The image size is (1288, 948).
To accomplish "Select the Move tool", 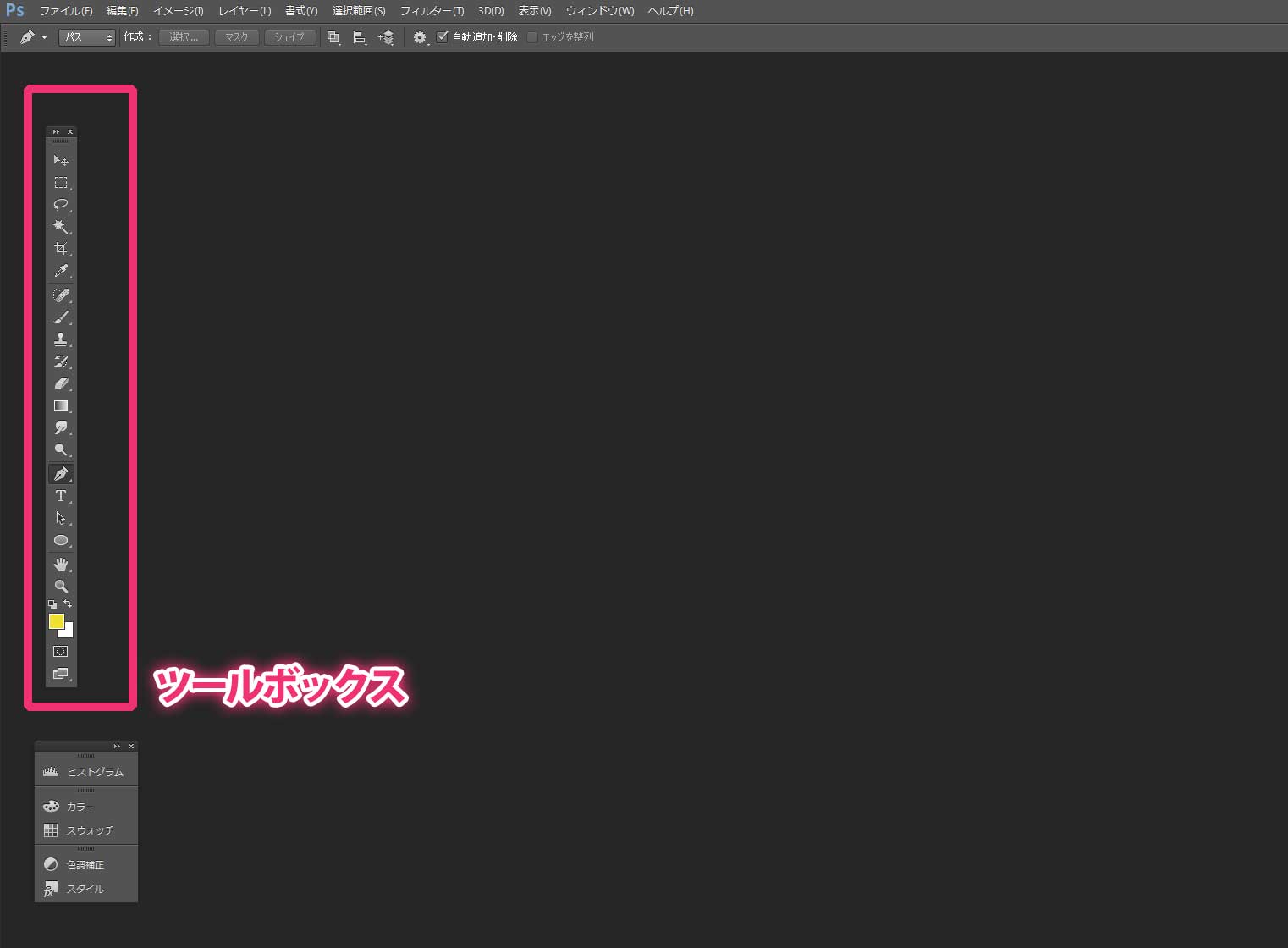I will (x=61, y=160).
